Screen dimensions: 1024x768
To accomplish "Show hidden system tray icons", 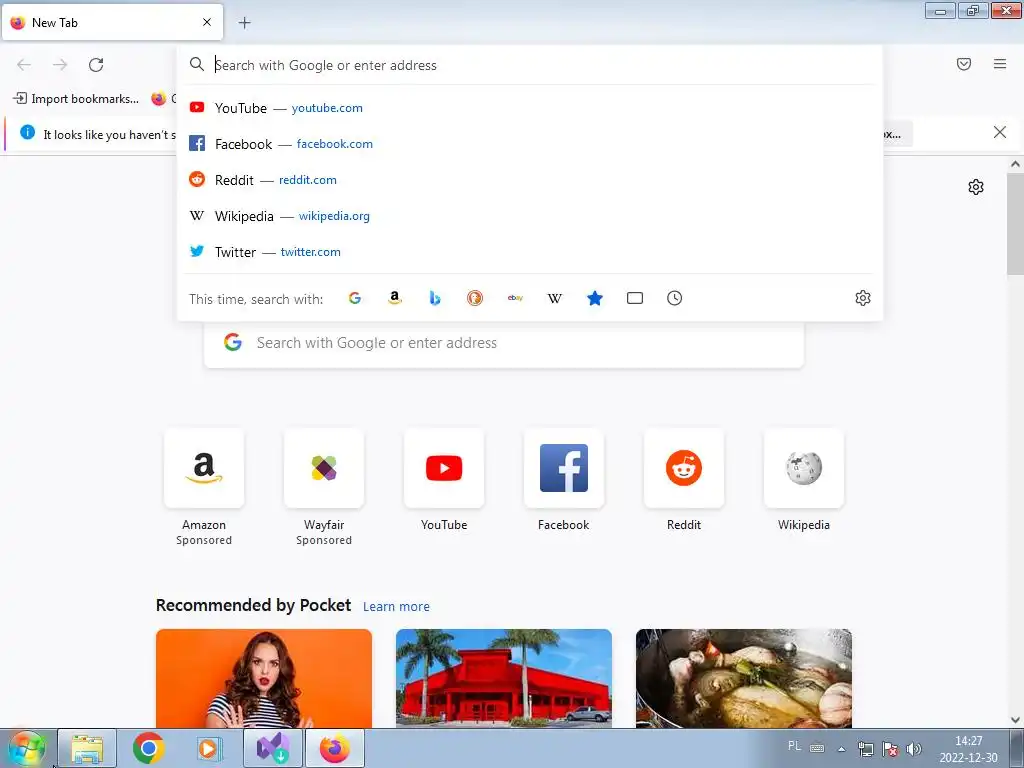I will [x=842, y=749].
